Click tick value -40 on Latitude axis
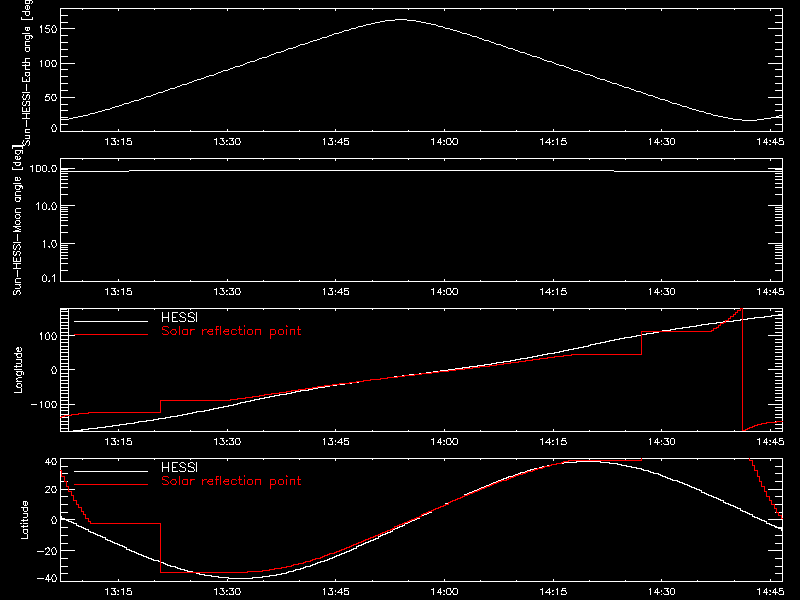This screenshot has width=800, height=600. (47, 578)
